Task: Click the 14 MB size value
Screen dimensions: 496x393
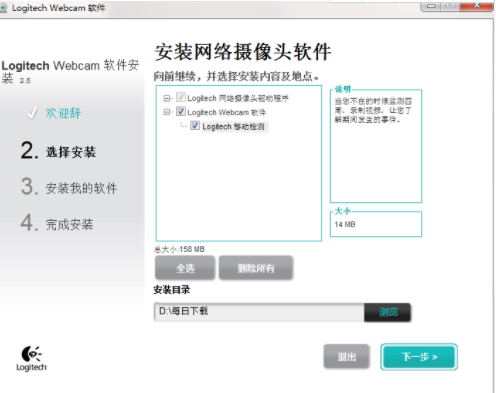Action: click(345, 224)
